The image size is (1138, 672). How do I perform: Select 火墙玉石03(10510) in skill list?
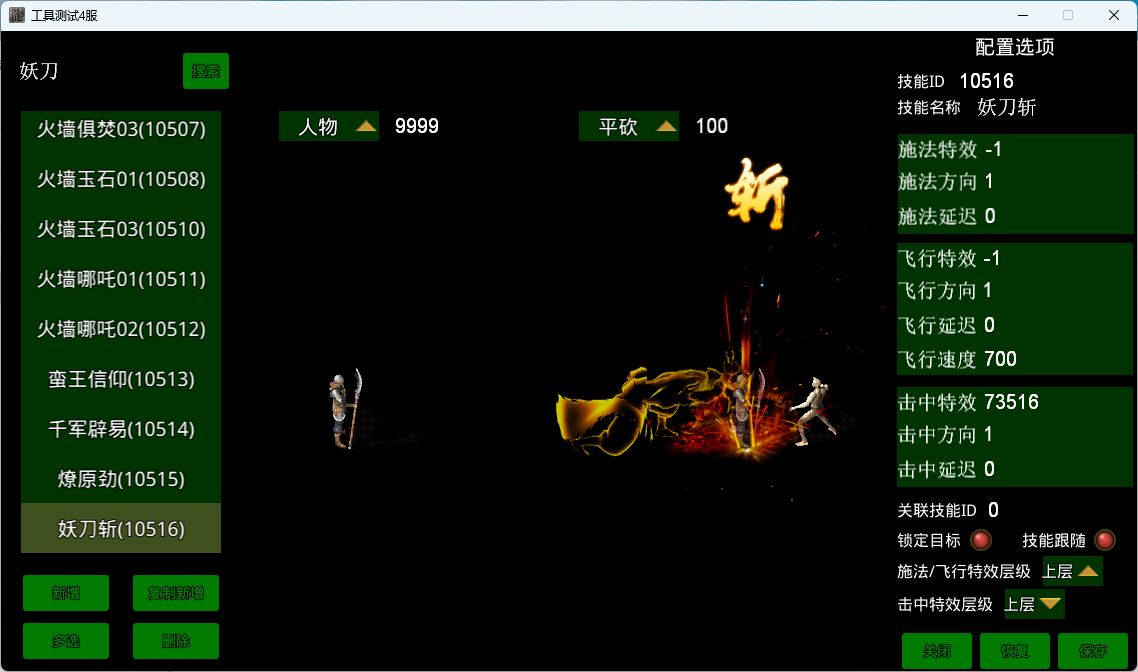(x=121, y=229)
